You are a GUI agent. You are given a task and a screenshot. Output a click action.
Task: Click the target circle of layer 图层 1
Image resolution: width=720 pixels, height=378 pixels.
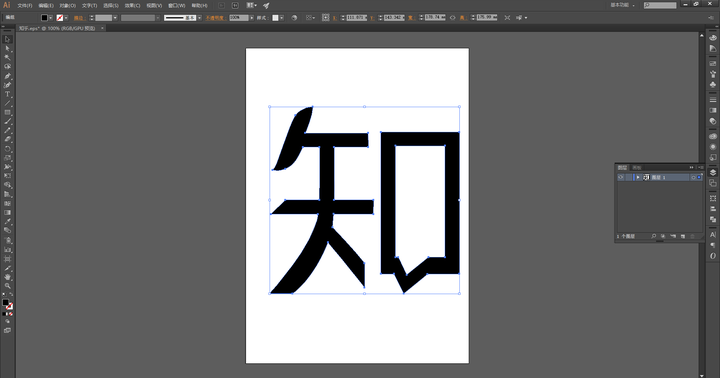tap(693, 177)
